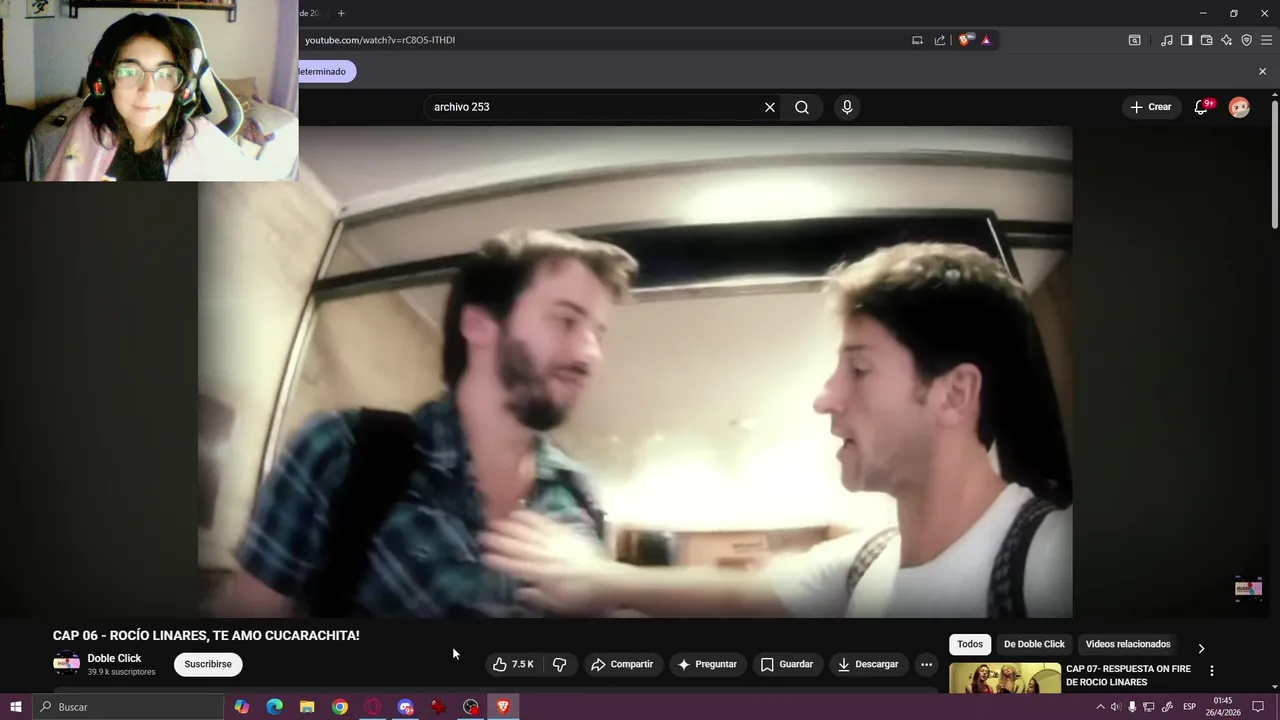Viewport: 1280px width, 720px height.
Task: Expand hidden system tray icons
Action: 1101,707
